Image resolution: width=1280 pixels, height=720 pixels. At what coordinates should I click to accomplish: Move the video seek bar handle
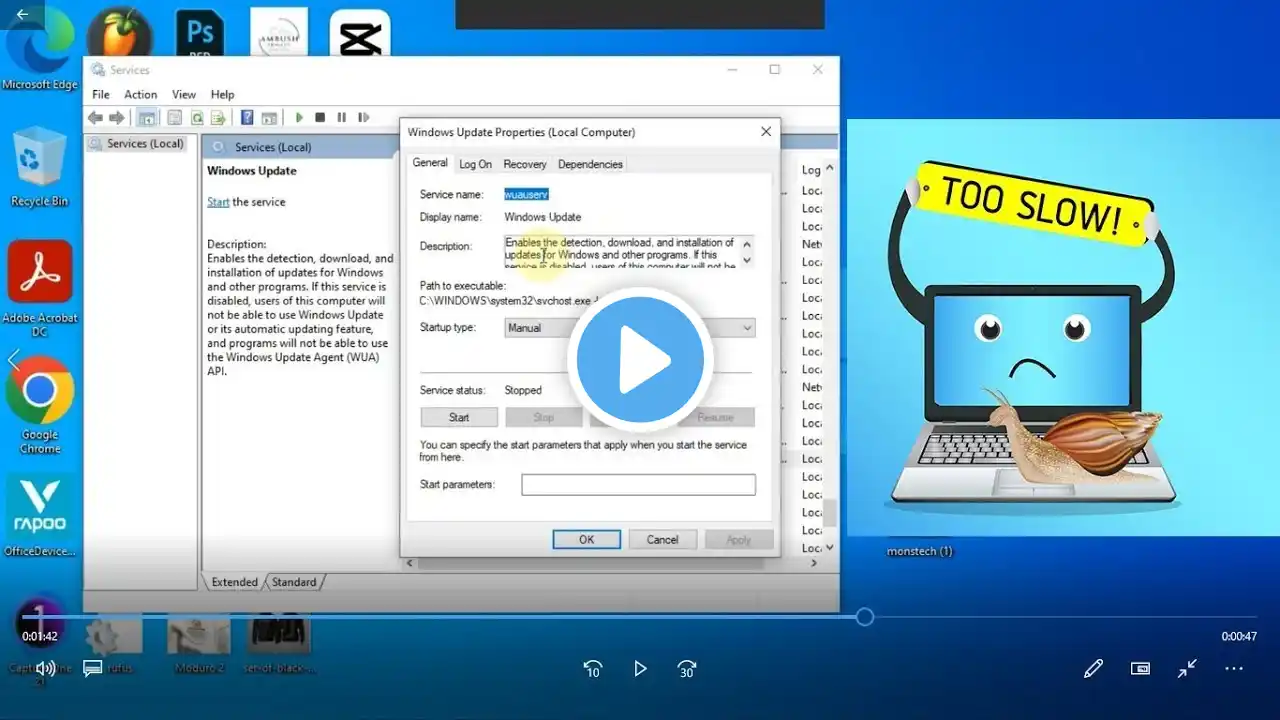pos(865,617)
